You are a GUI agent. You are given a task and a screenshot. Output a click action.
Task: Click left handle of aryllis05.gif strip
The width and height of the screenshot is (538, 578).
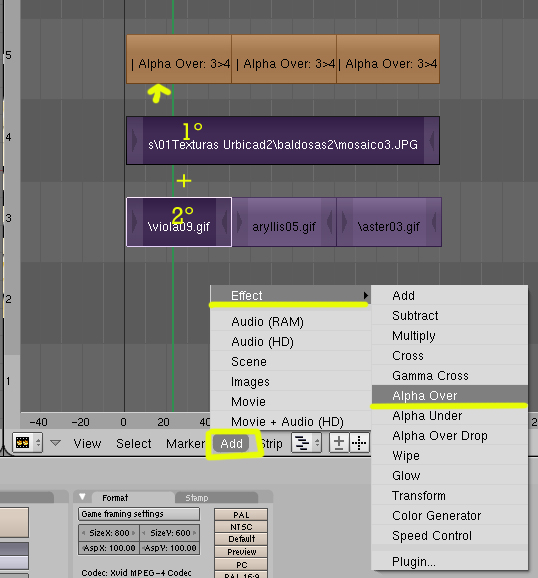pos(240,222)
